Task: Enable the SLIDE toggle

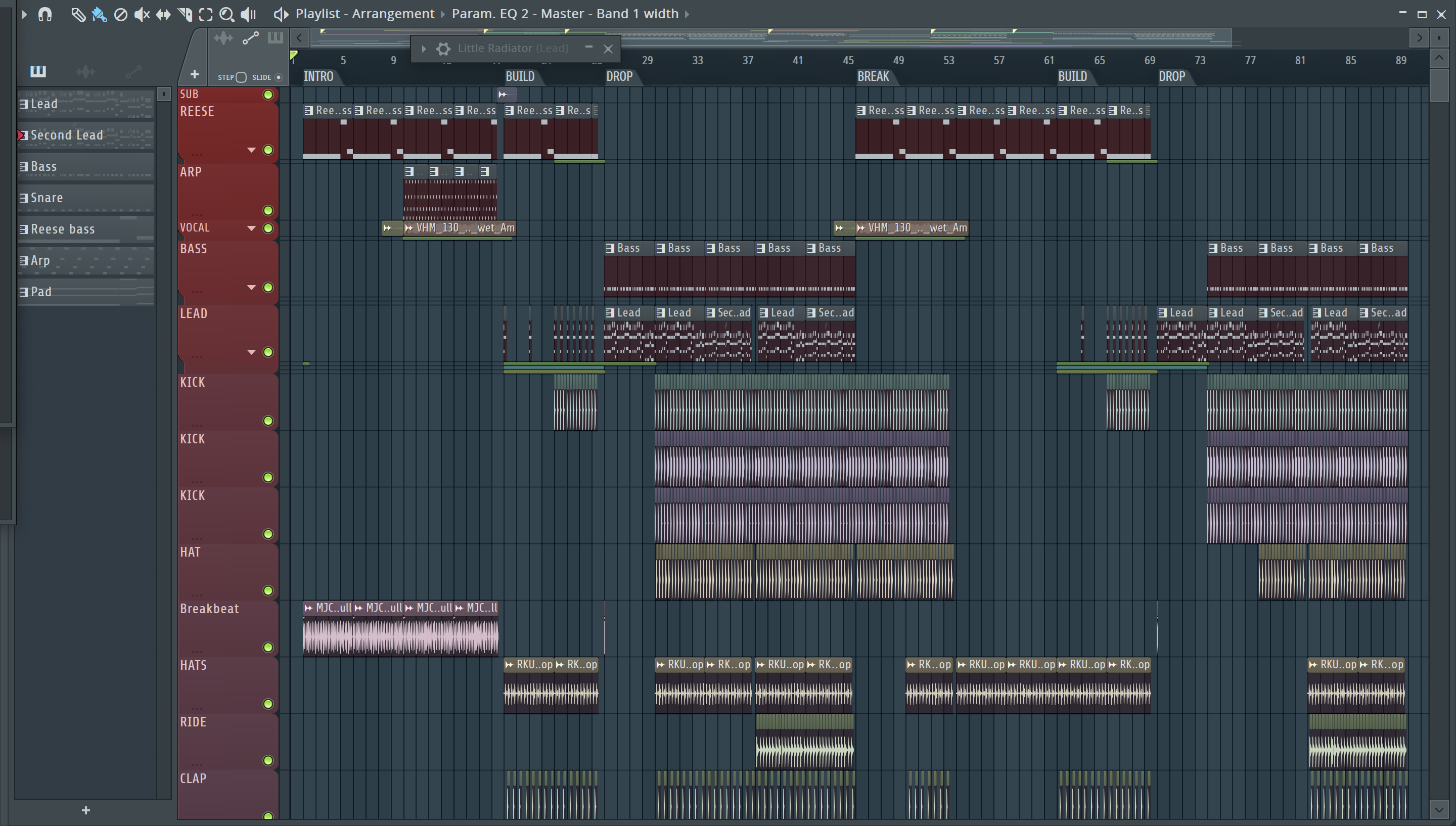Action: (278, 77)
